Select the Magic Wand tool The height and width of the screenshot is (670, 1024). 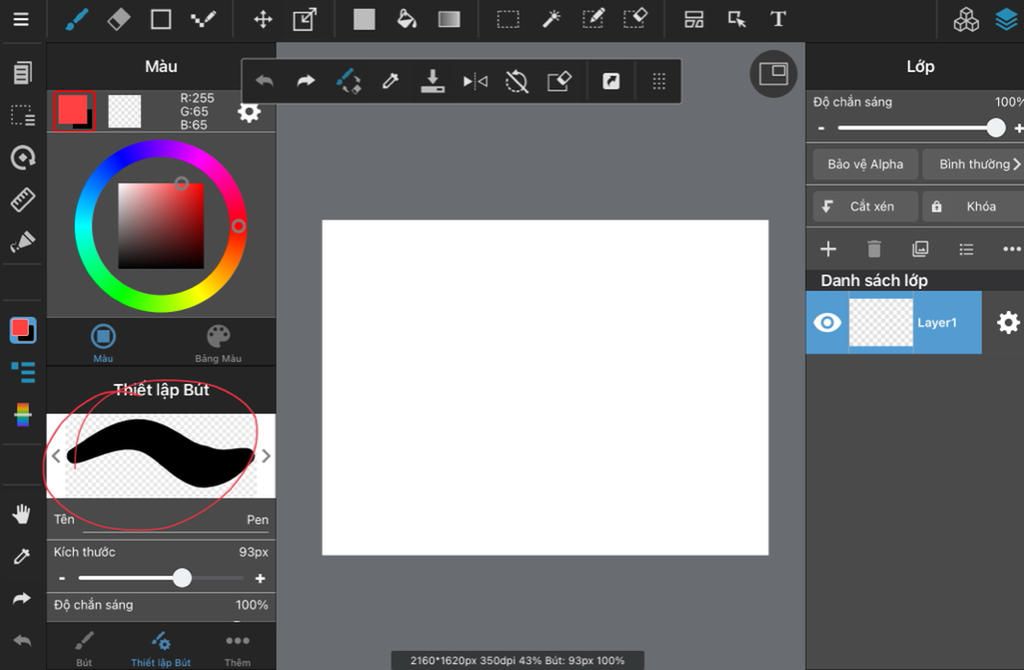[x=551, y=19]
